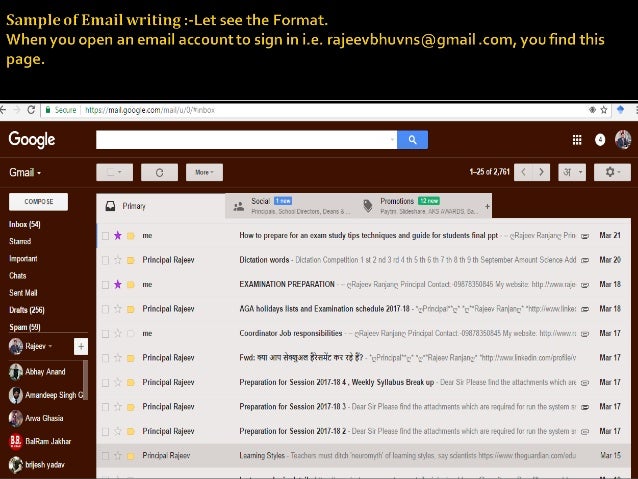Bookmark the page with the star icon
This screenshot has width=638, height=479.
pos(604,110)
